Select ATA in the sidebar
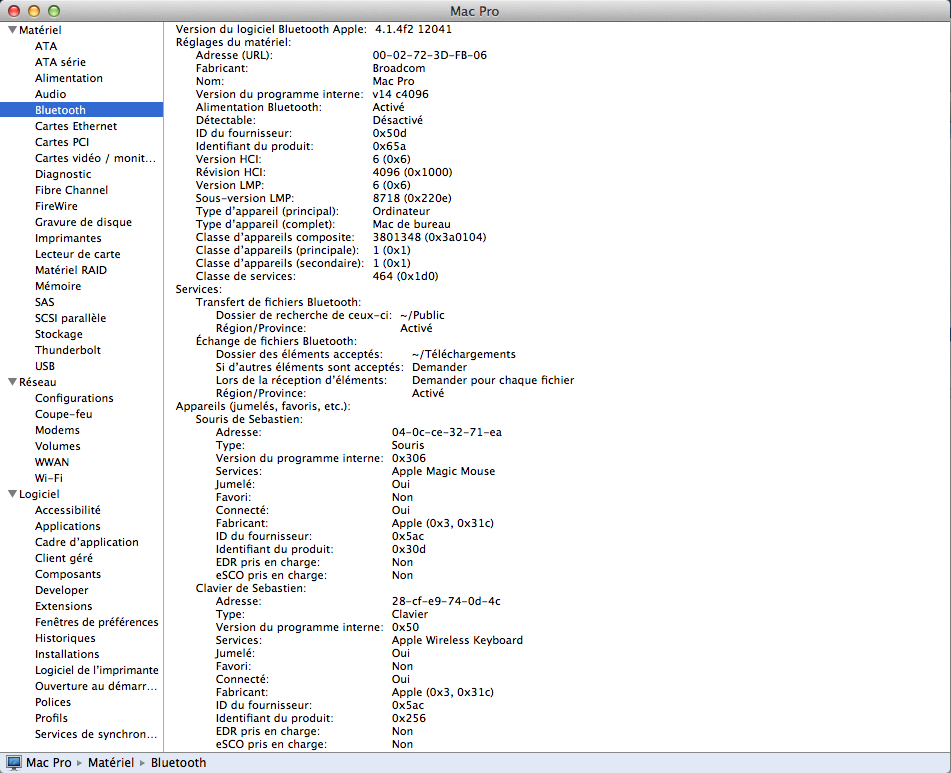Viewport: 951px width, 773px height. click(45, 46)
